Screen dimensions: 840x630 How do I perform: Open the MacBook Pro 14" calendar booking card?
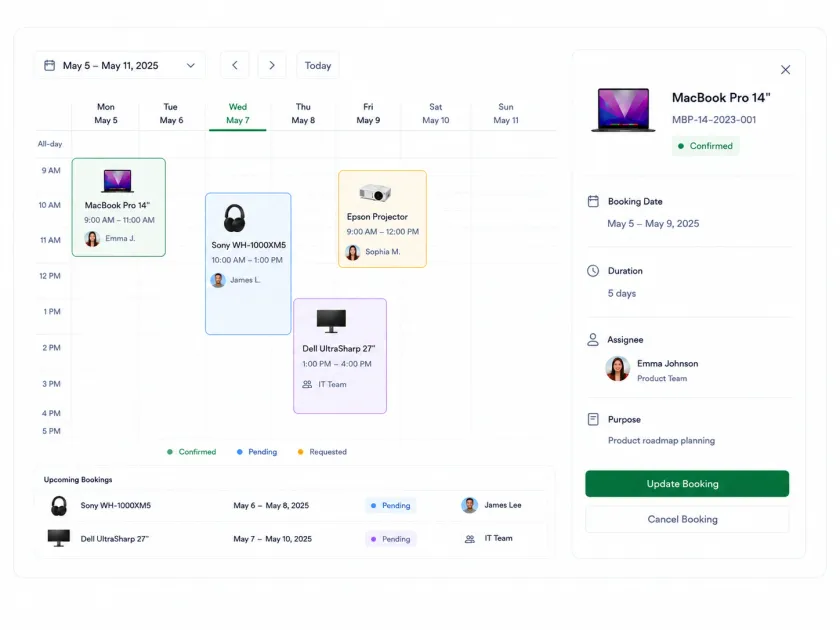(119, 207)
